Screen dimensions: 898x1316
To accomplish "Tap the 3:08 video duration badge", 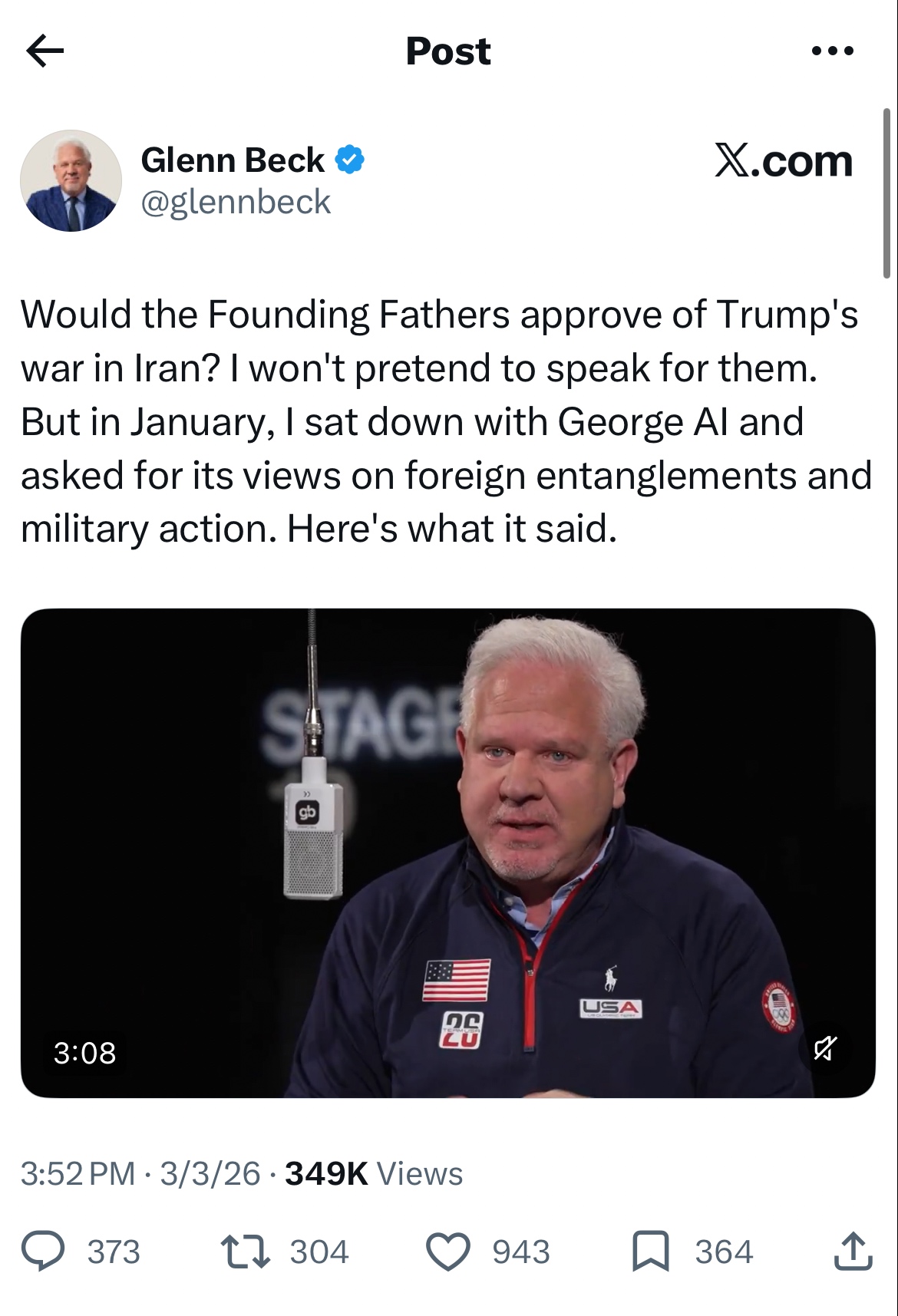I will 84,1053.
